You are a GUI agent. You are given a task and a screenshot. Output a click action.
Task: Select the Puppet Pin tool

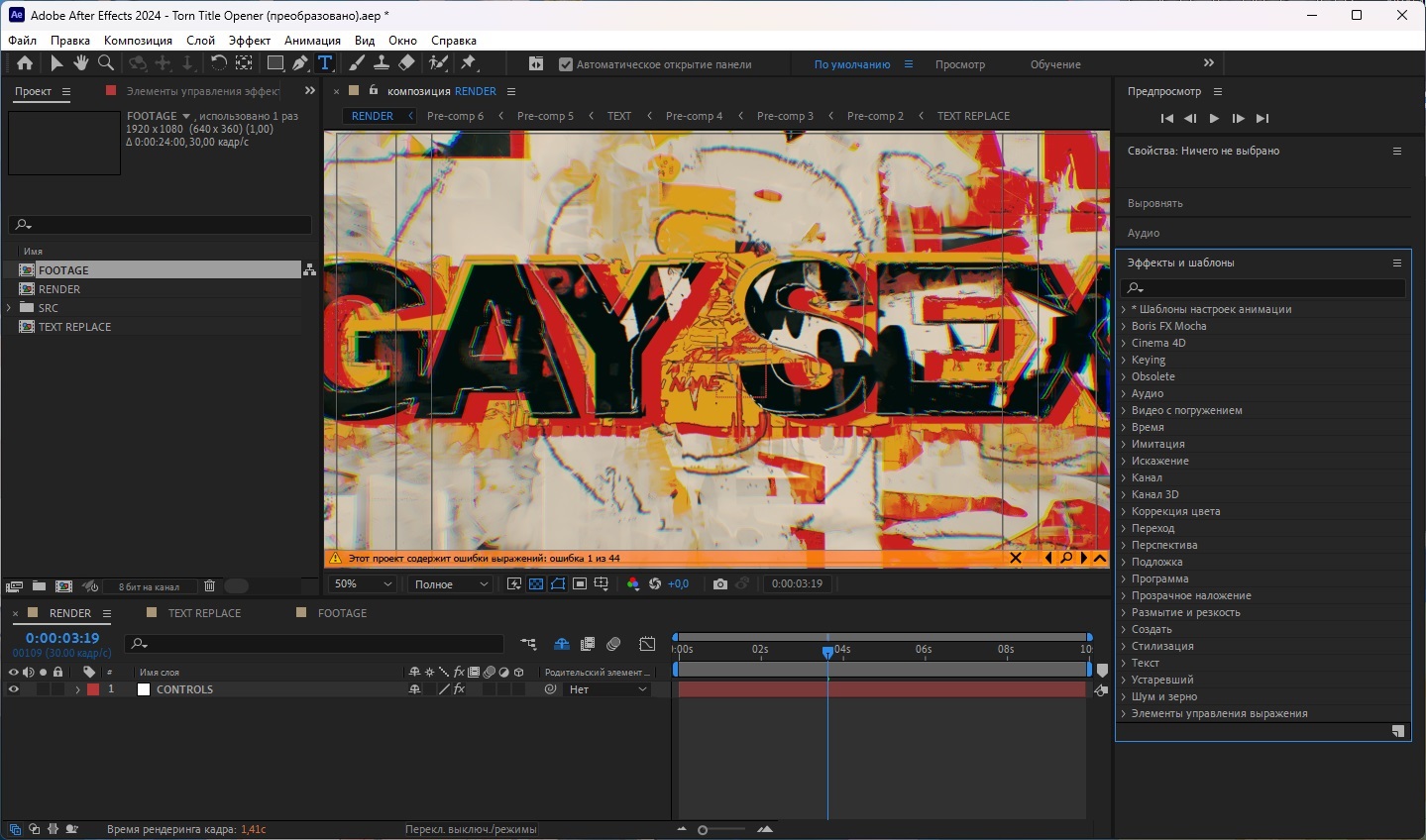tap(469, 63)
